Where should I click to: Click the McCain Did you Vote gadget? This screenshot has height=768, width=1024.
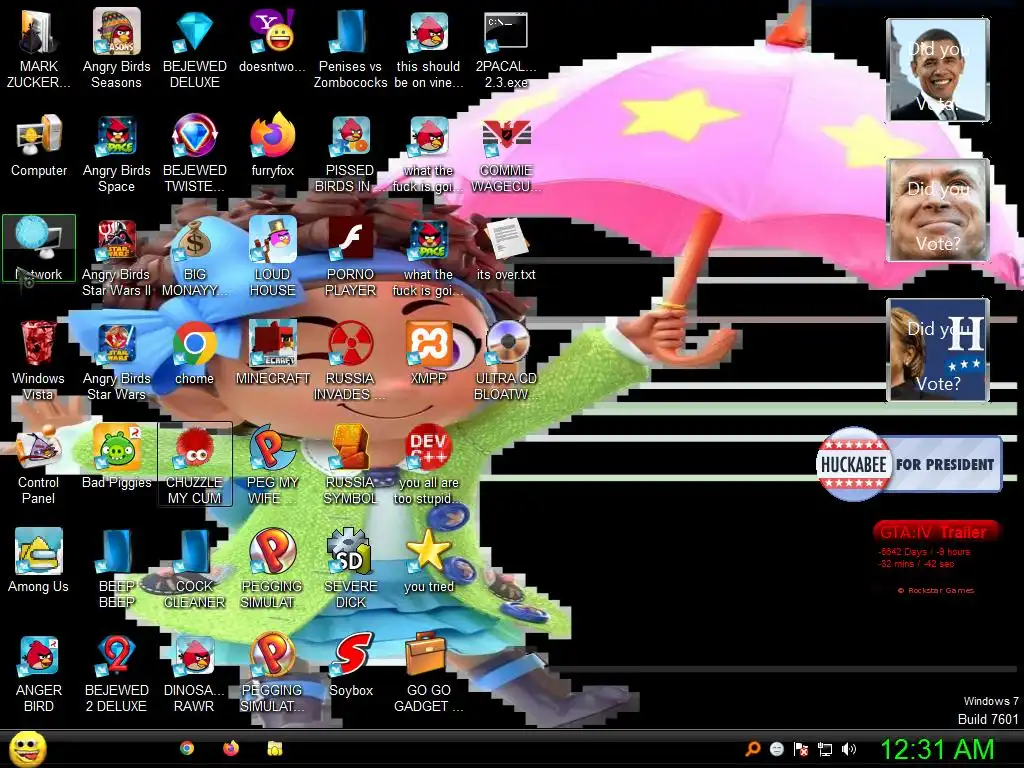pos(937,210)
